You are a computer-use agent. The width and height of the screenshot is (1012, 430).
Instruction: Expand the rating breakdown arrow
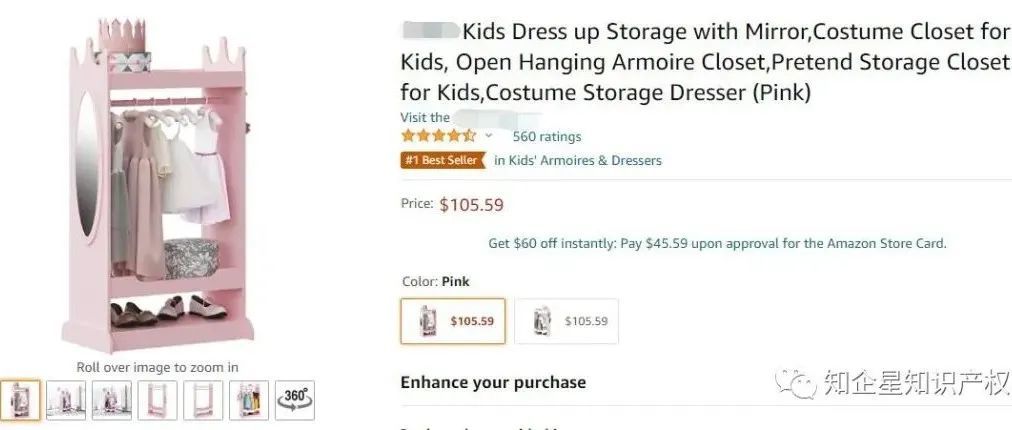tap(489, 136)
